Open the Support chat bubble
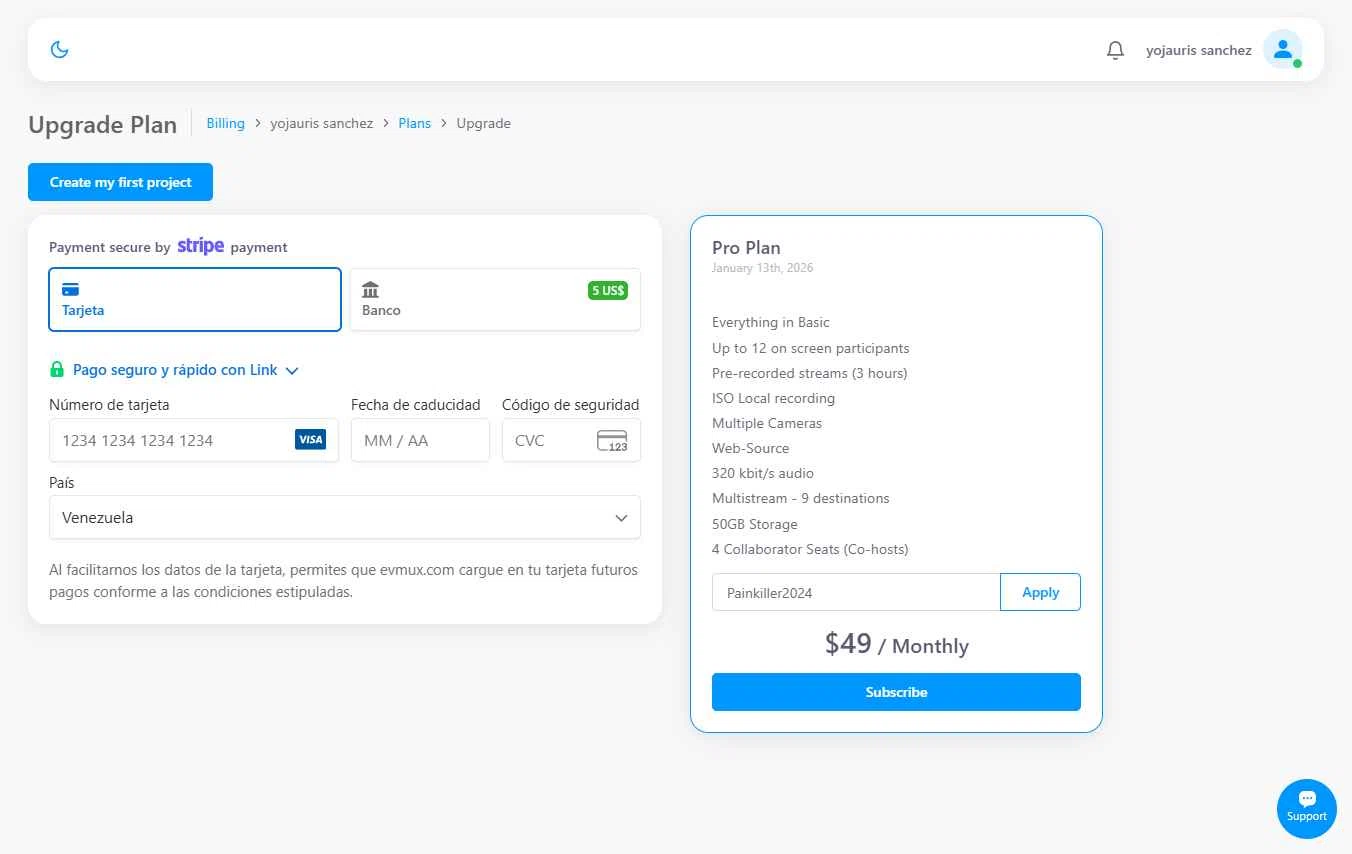The image size is (1352, 854). coord(1306,808)
